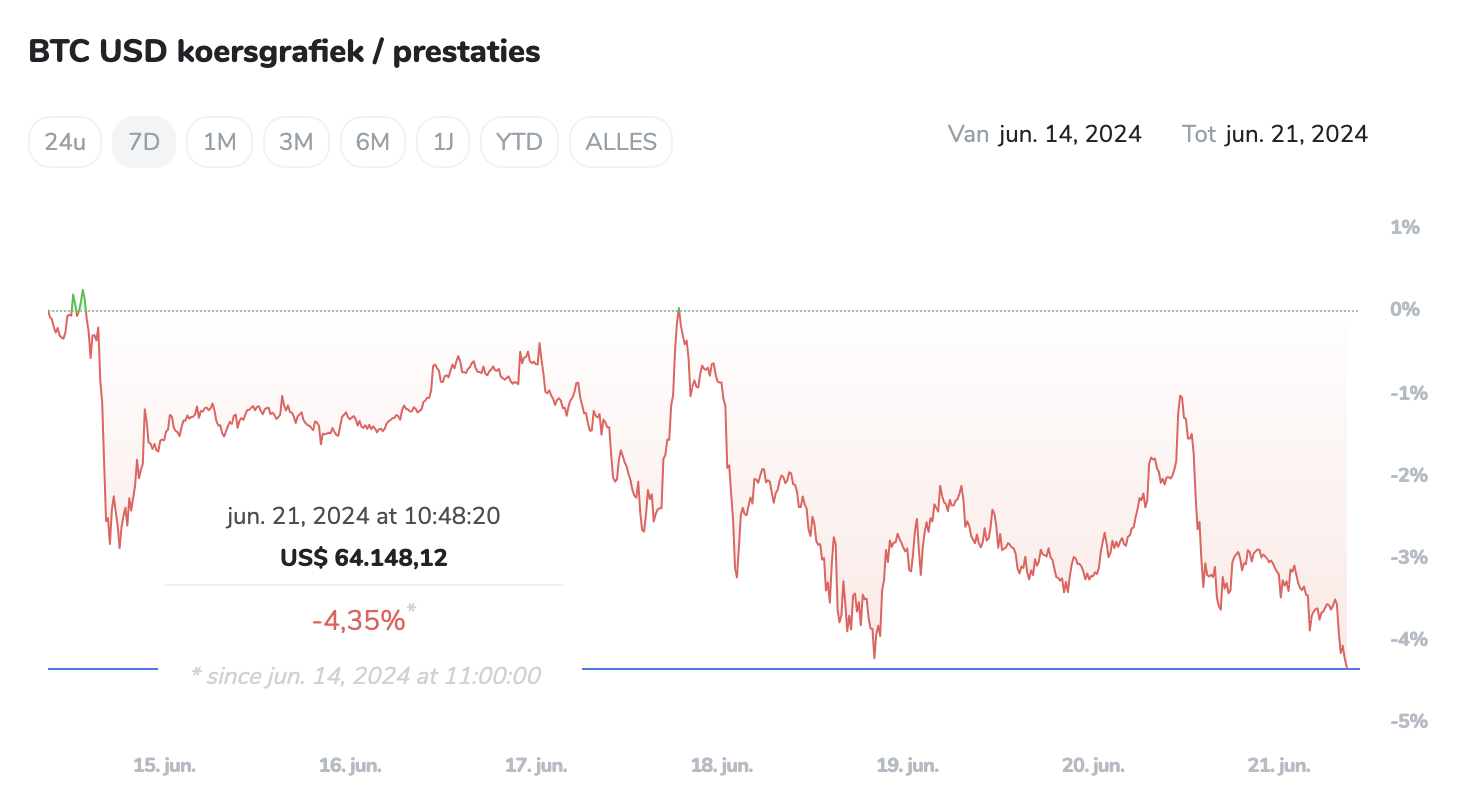Open the Tot end date field

(x=1296, y=134)
